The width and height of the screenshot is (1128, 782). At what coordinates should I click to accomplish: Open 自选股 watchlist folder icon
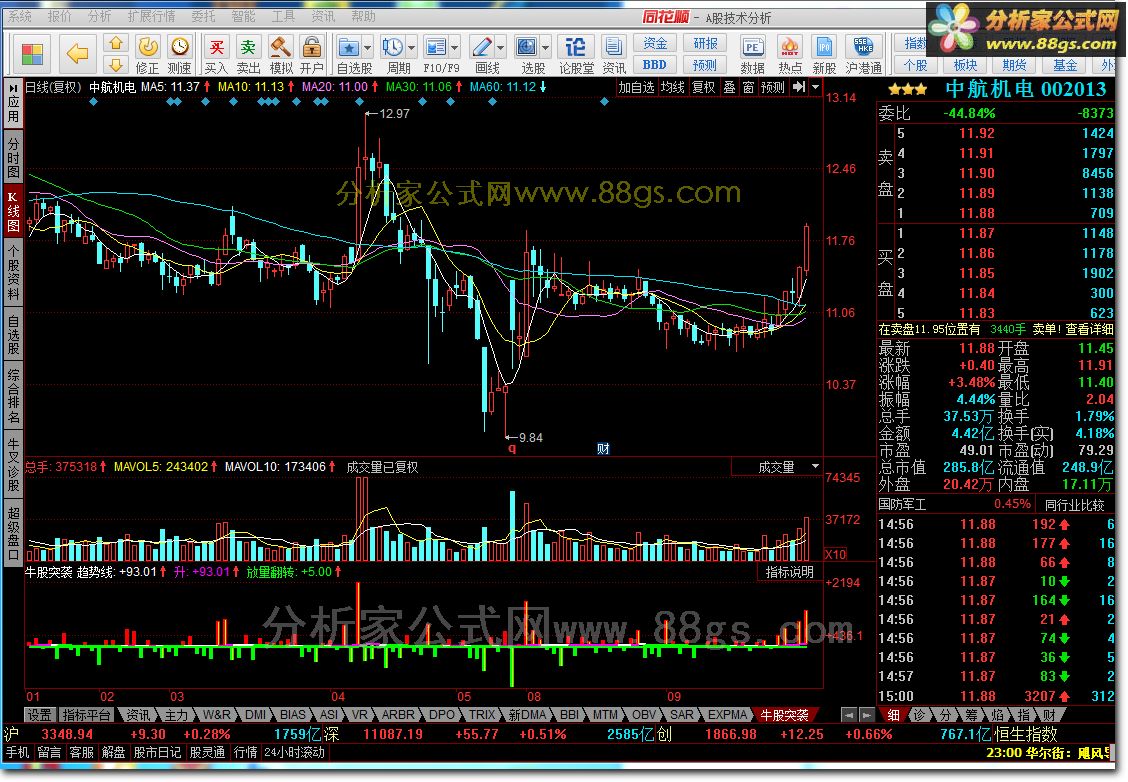349,47
